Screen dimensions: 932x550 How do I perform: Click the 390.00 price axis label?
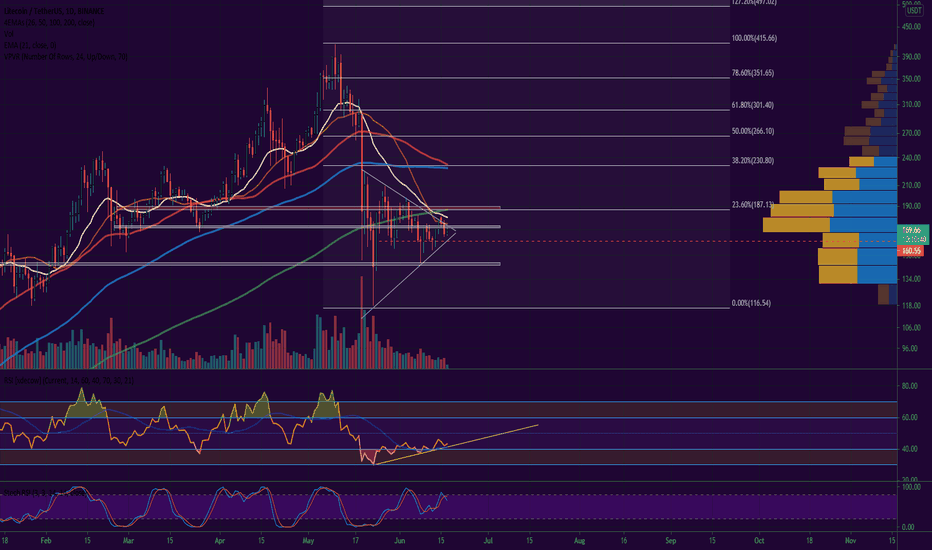(x=911, y=57)
